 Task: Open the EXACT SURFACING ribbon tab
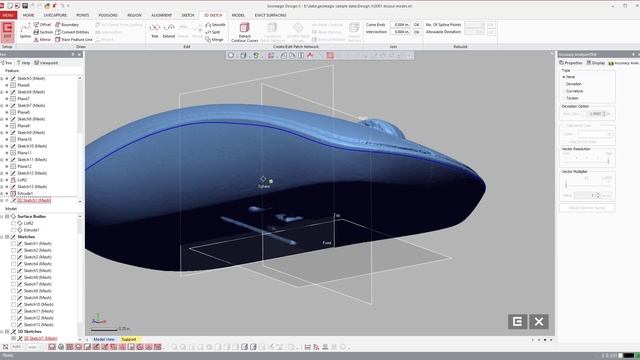coord(270,15)
